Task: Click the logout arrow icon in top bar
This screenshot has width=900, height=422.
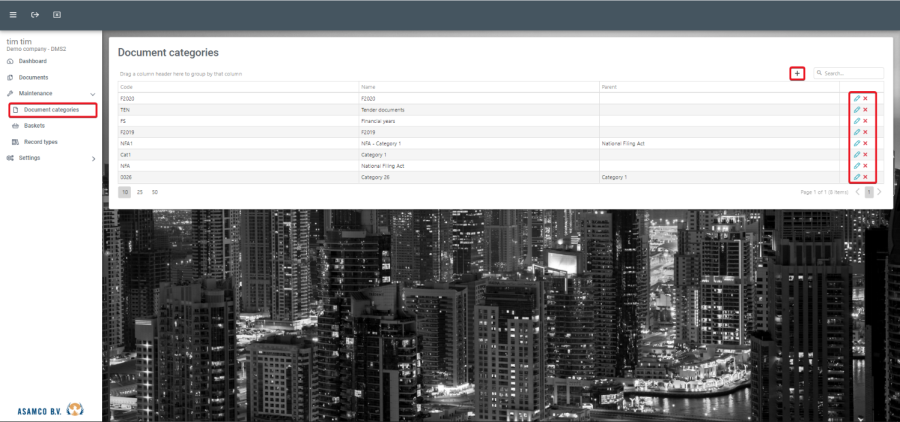Action: click(35, 15)
